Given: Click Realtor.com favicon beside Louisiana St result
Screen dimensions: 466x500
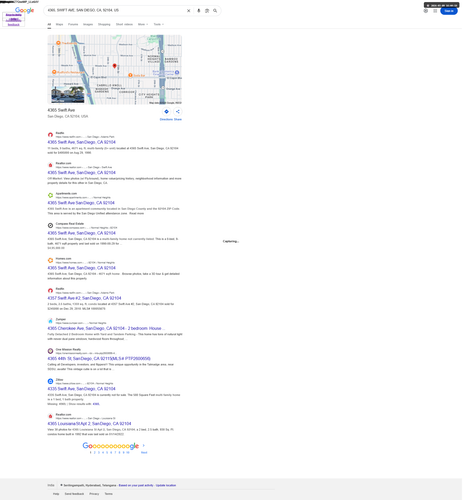Looking at the screenshot, I should [x=50, y=416].
